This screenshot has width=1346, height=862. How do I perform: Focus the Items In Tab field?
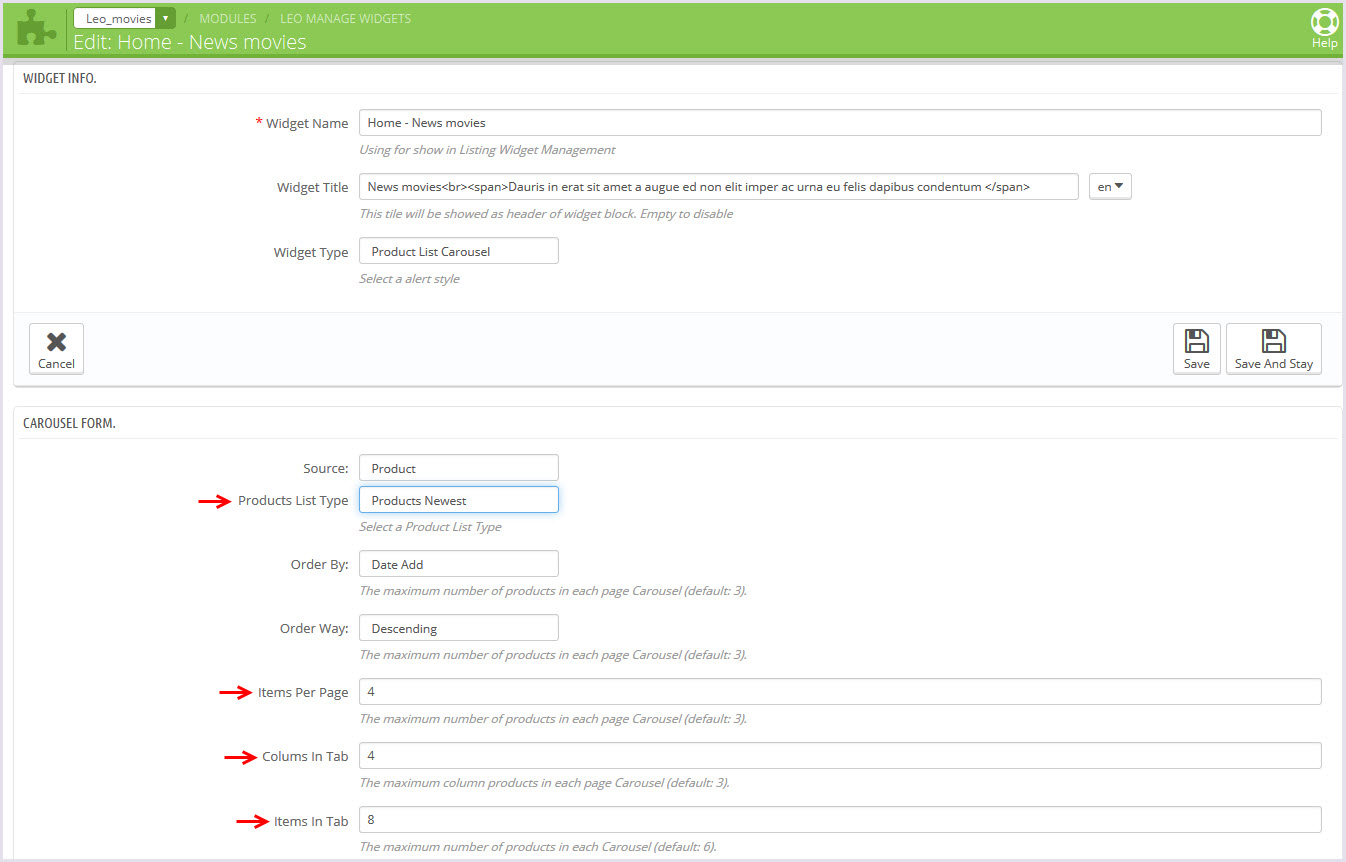point(840,820)
